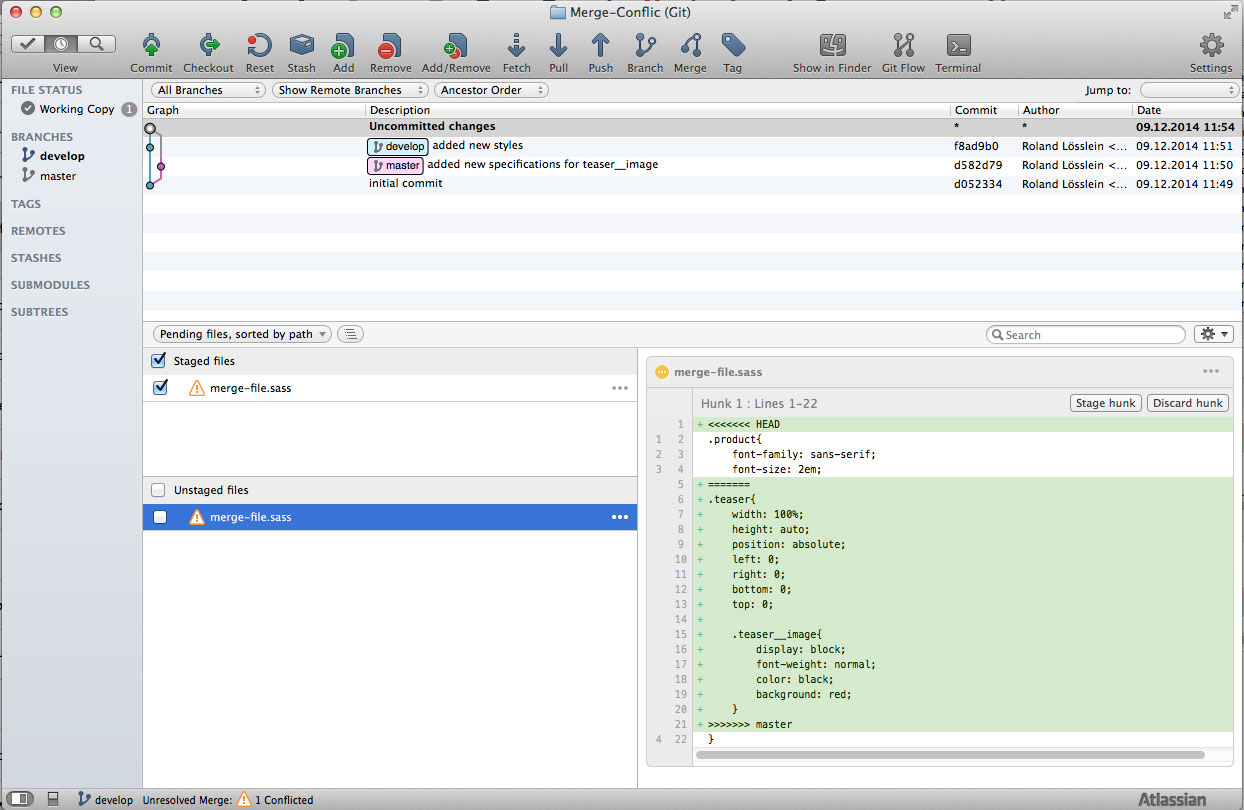
Task: Toggle the Staged files header checkbox
Action: tap(158, 360)
